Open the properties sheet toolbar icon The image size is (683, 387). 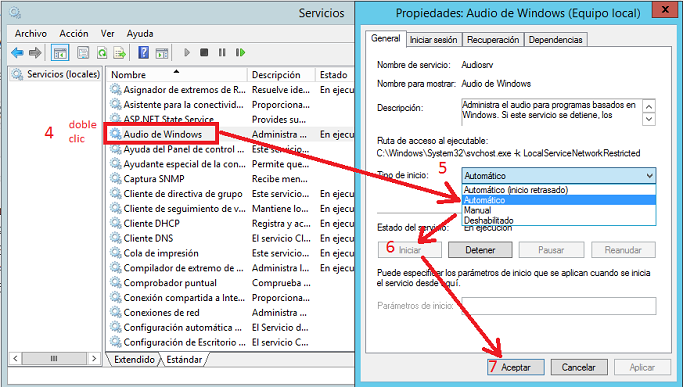point(83,53)
